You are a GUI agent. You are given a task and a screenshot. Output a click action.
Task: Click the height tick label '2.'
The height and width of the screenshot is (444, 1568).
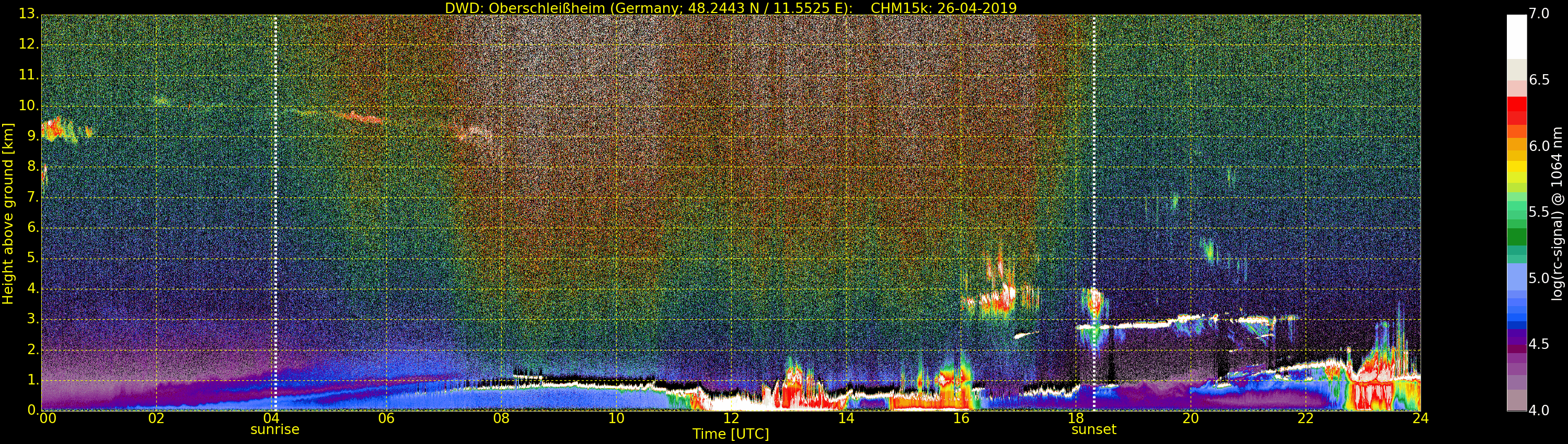32,349
